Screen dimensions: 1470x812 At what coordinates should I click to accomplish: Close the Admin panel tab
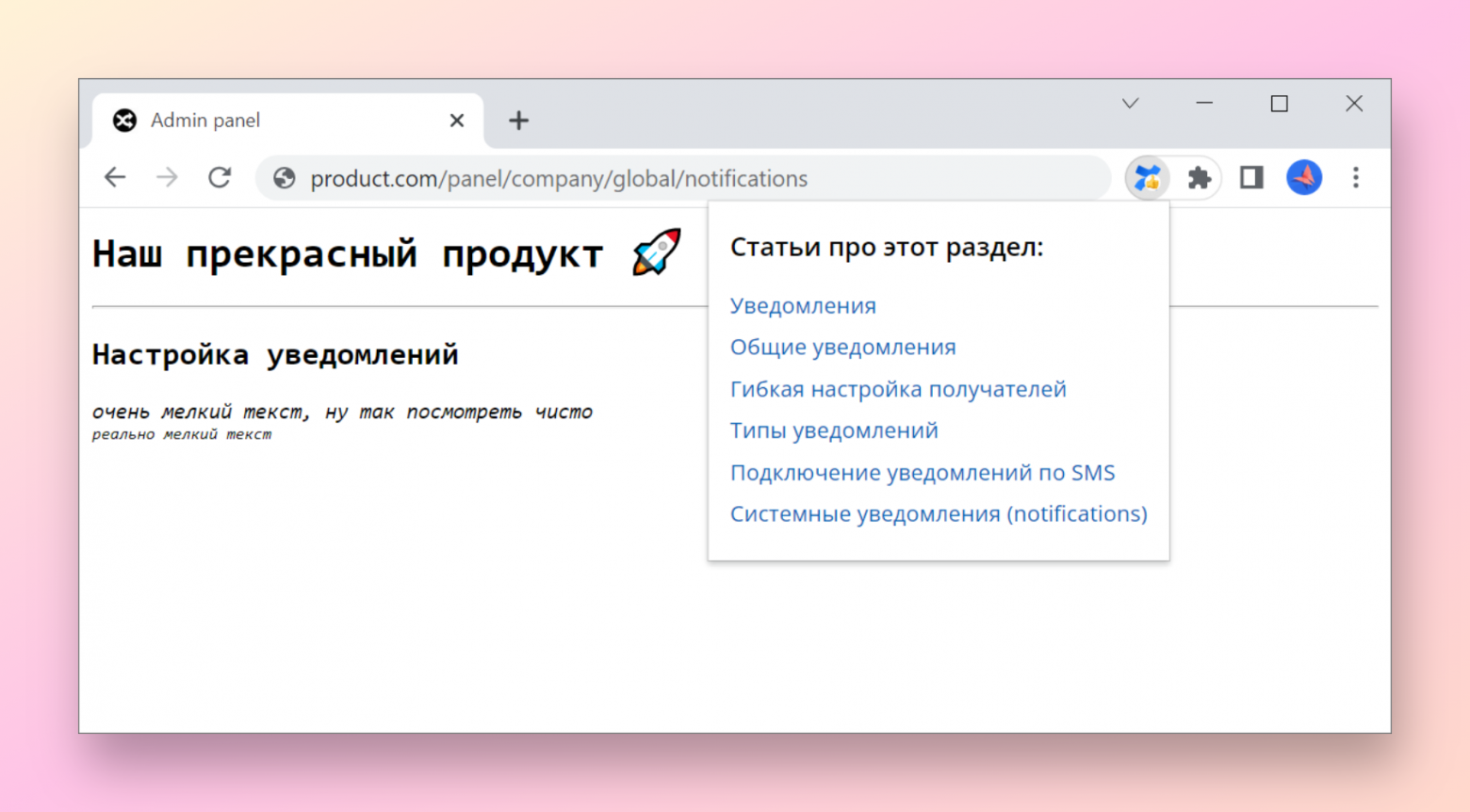coord(457,121)
